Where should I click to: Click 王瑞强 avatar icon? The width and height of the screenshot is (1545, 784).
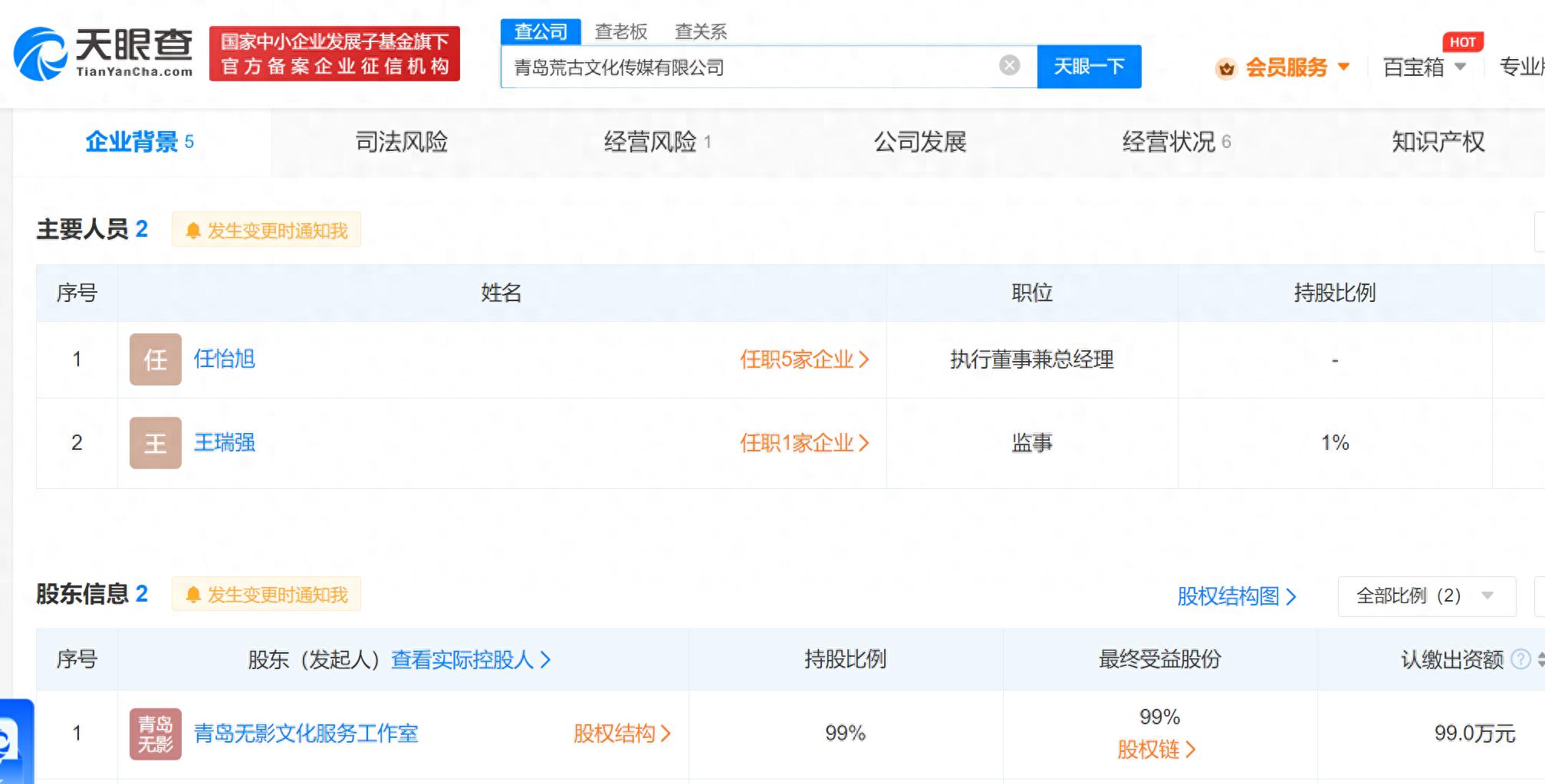pyautogui.click(x=156, y=443)
